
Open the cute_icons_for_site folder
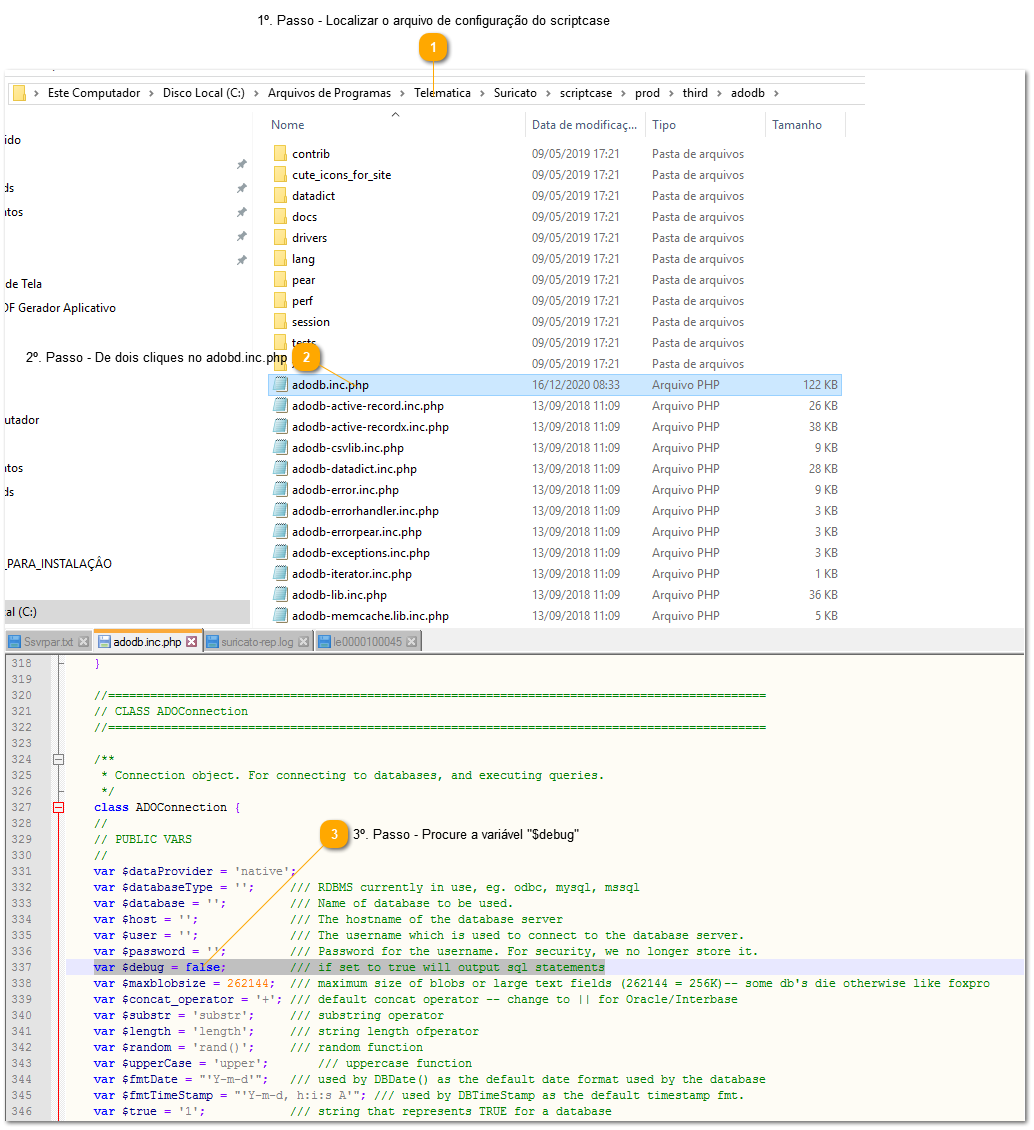[x=342, y=174]
